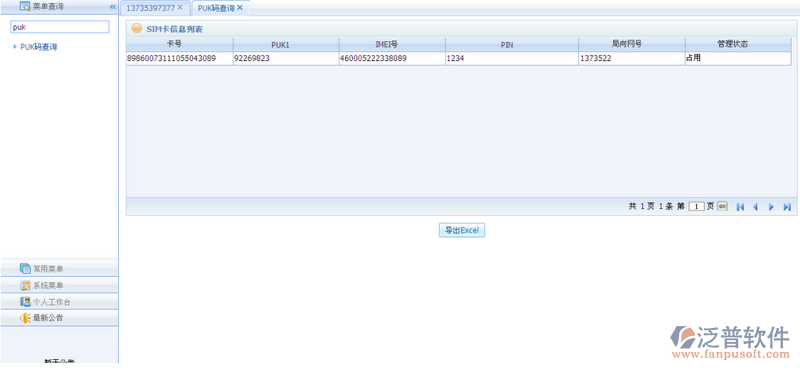Image resolution: width=800 pixels, height=370 pixels.
Task: Collapse the sidebar with the double chevron
Action: pyautogui.click(x=113, y=7)
